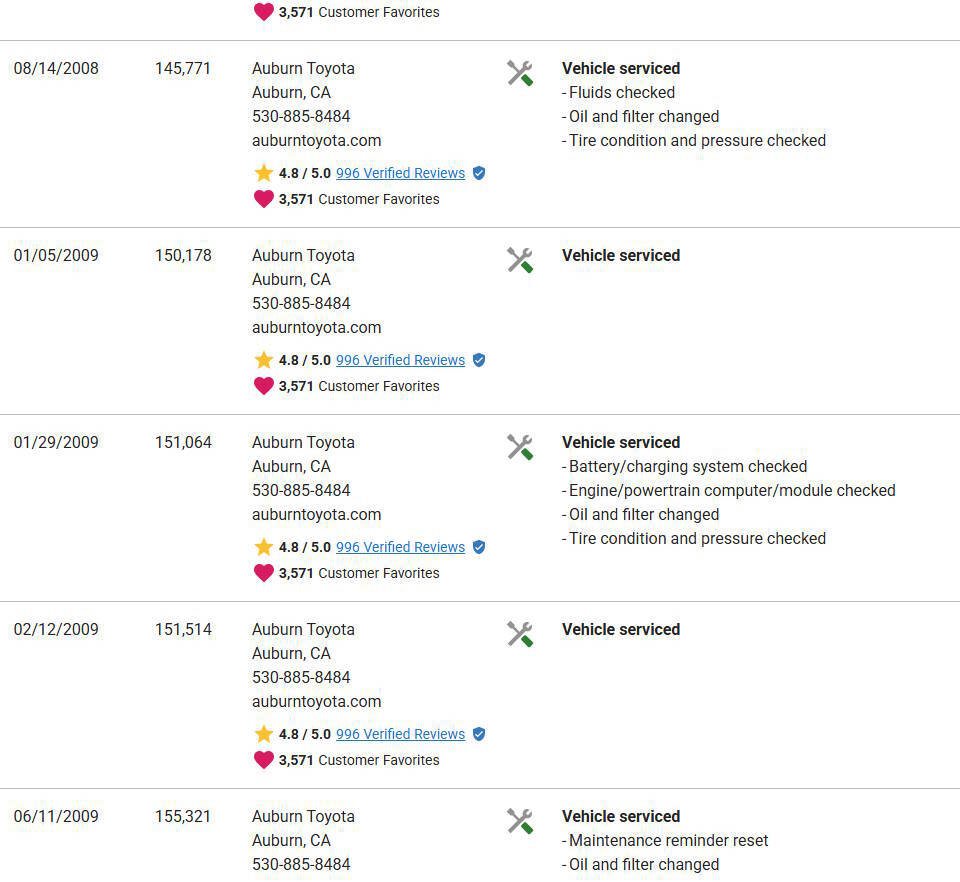The image size is (960, 882).
Task: Click the service wrench icon for 02/12/2009
Action: (x=520, y=634)
